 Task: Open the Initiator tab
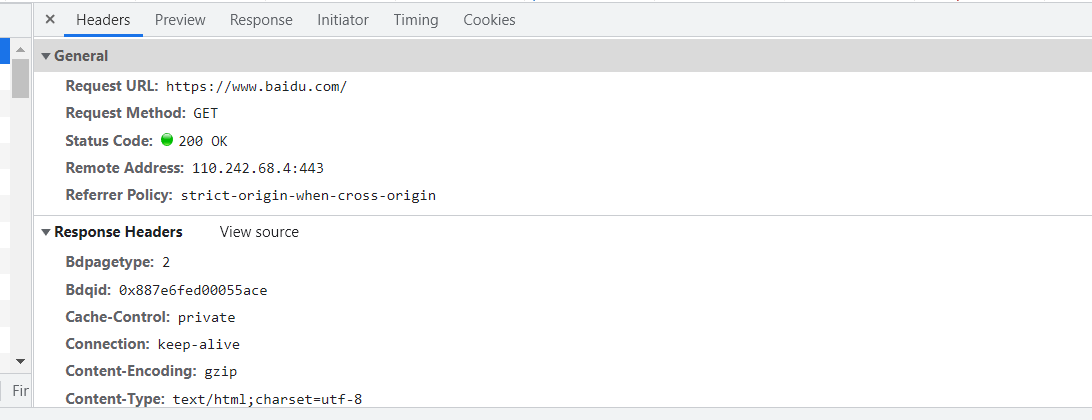[343, 20]
